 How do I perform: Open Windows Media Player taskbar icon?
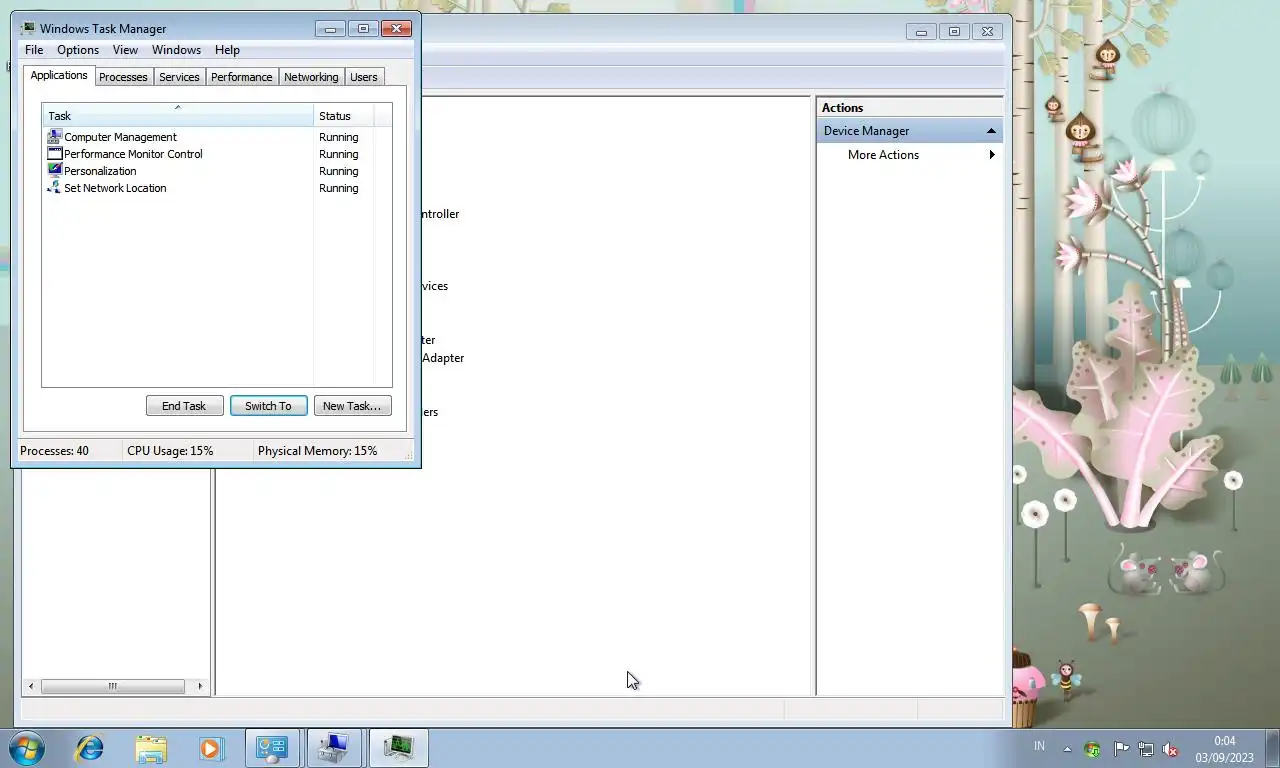pyautogui.click(x=211, y=748)
